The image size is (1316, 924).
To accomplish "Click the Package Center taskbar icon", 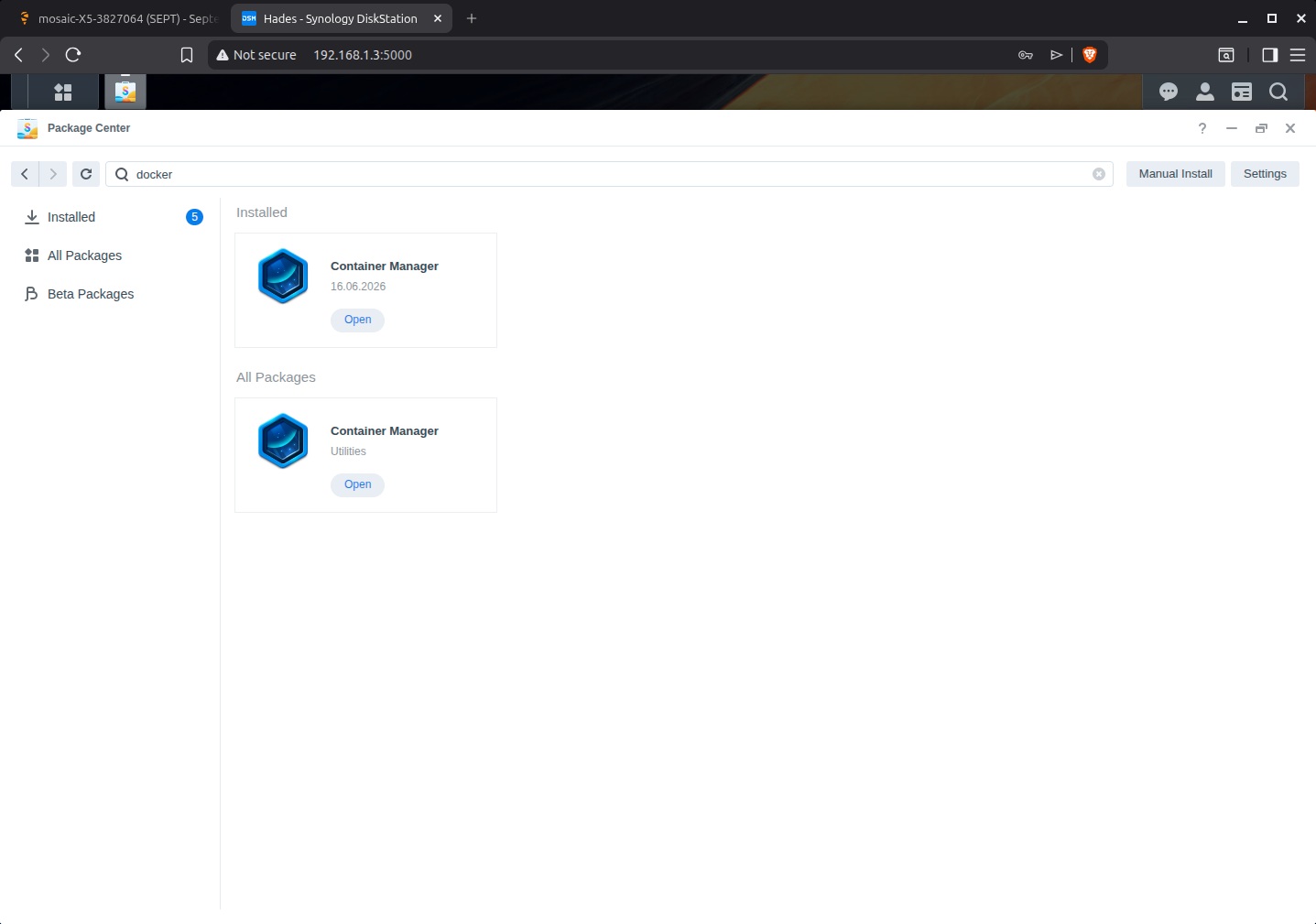I will [x=125, y=92].
